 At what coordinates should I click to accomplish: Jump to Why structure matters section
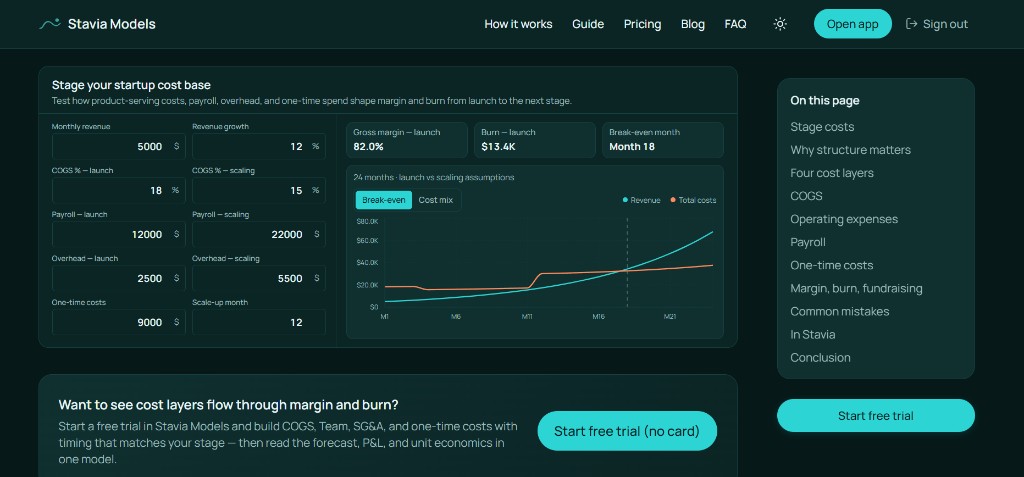850,150
